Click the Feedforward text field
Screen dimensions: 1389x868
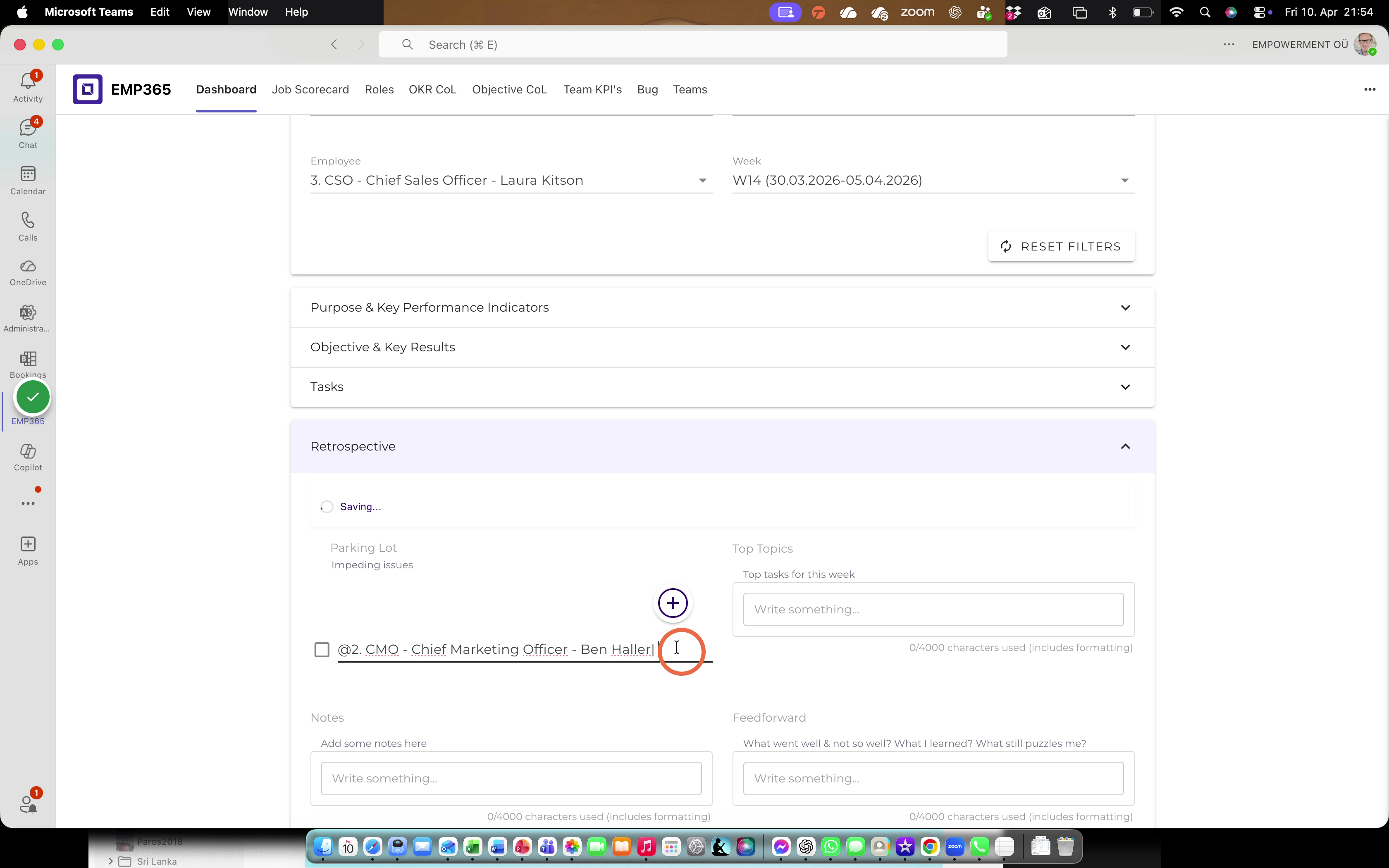pyautogui.click(x=933, y=778)
